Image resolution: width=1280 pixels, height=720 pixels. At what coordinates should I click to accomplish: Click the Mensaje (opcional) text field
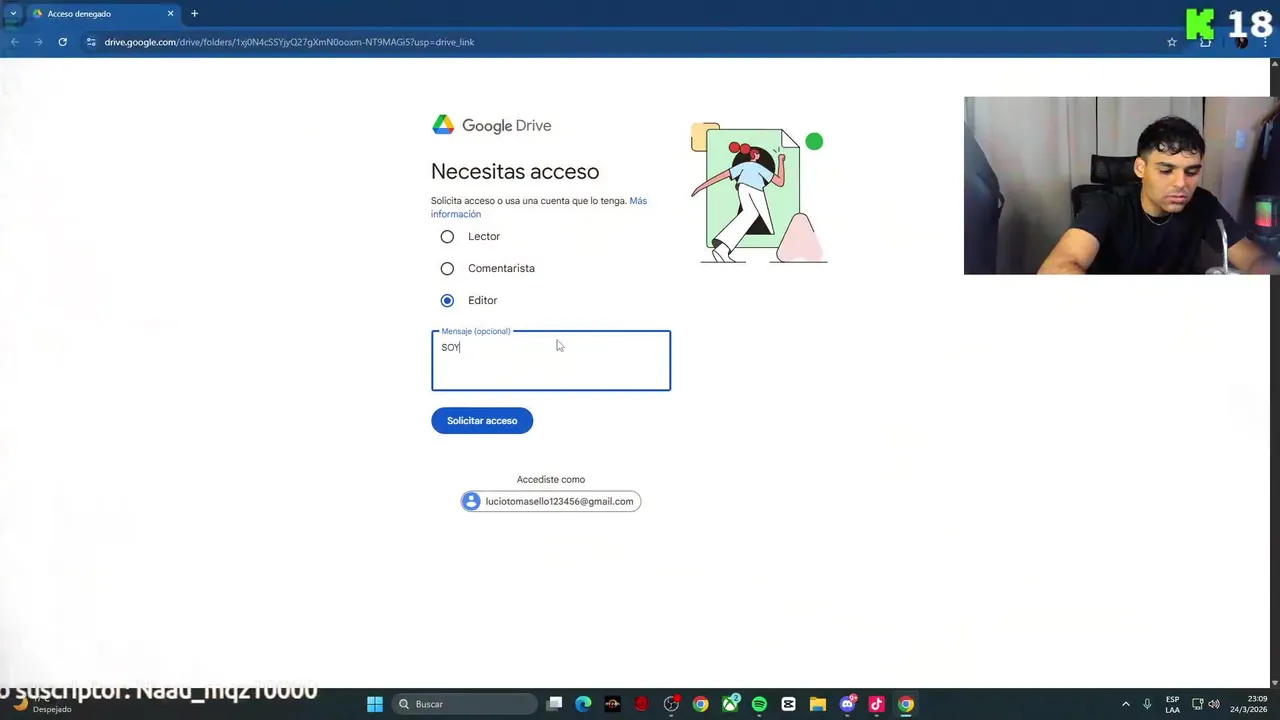(551, 361)
